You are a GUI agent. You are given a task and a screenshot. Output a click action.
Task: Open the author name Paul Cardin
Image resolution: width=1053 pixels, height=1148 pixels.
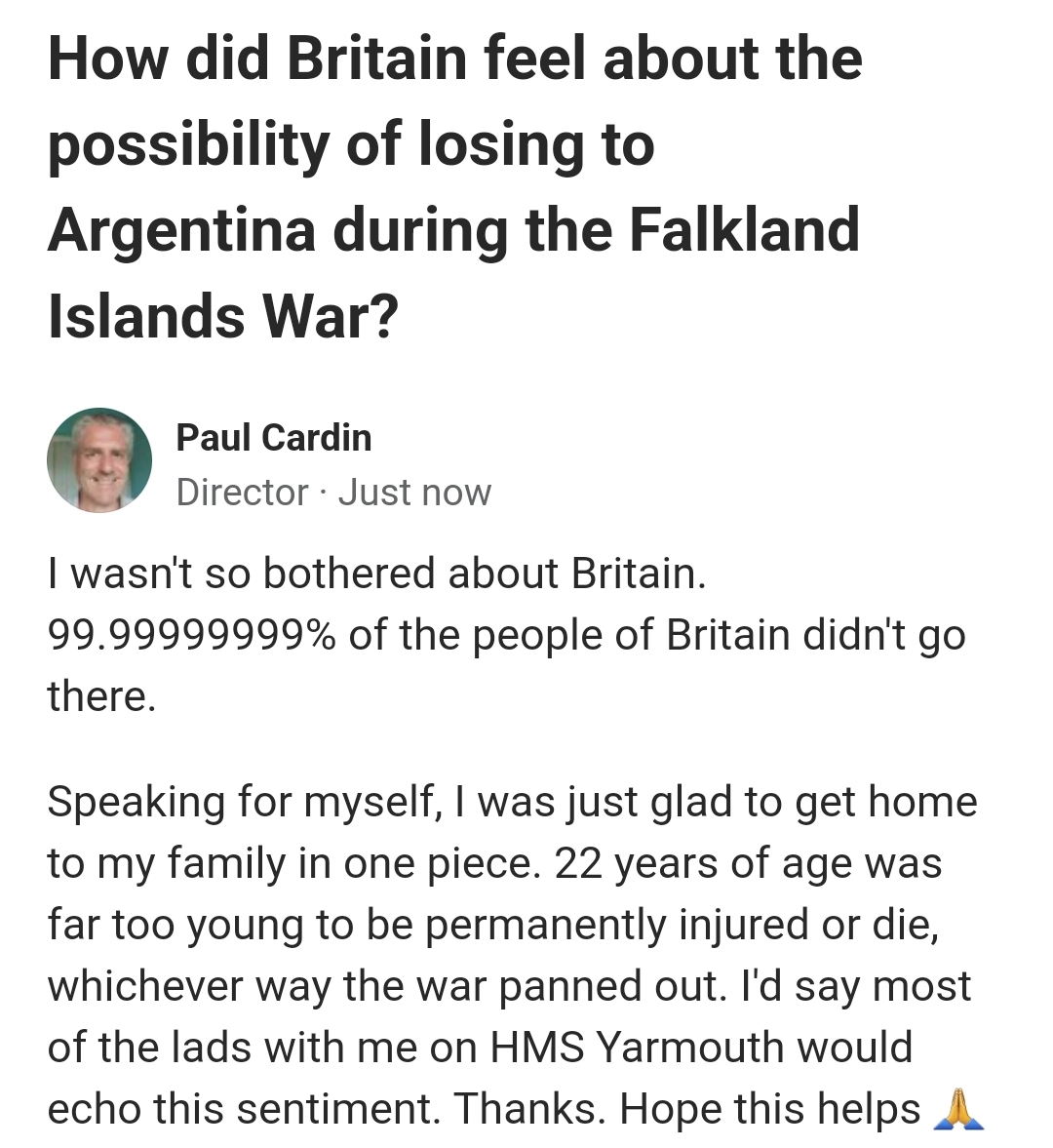(274, 438)
